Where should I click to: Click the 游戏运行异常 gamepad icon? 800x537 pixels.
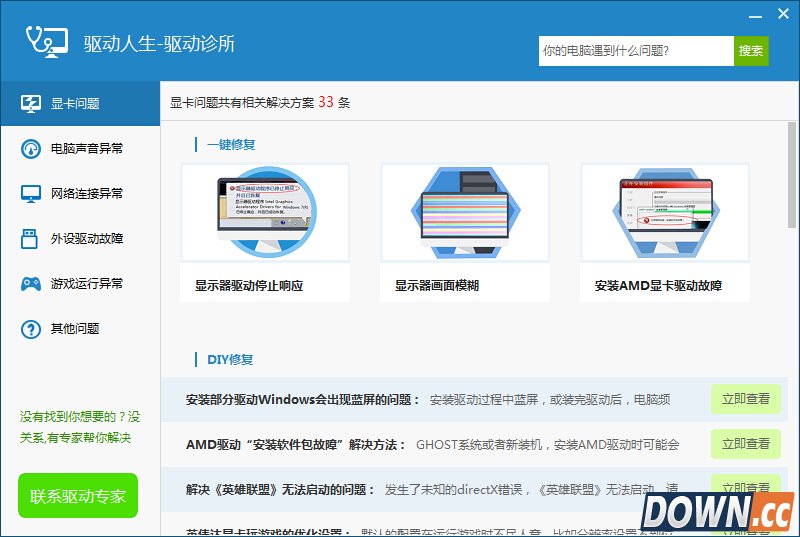point(31,284)
